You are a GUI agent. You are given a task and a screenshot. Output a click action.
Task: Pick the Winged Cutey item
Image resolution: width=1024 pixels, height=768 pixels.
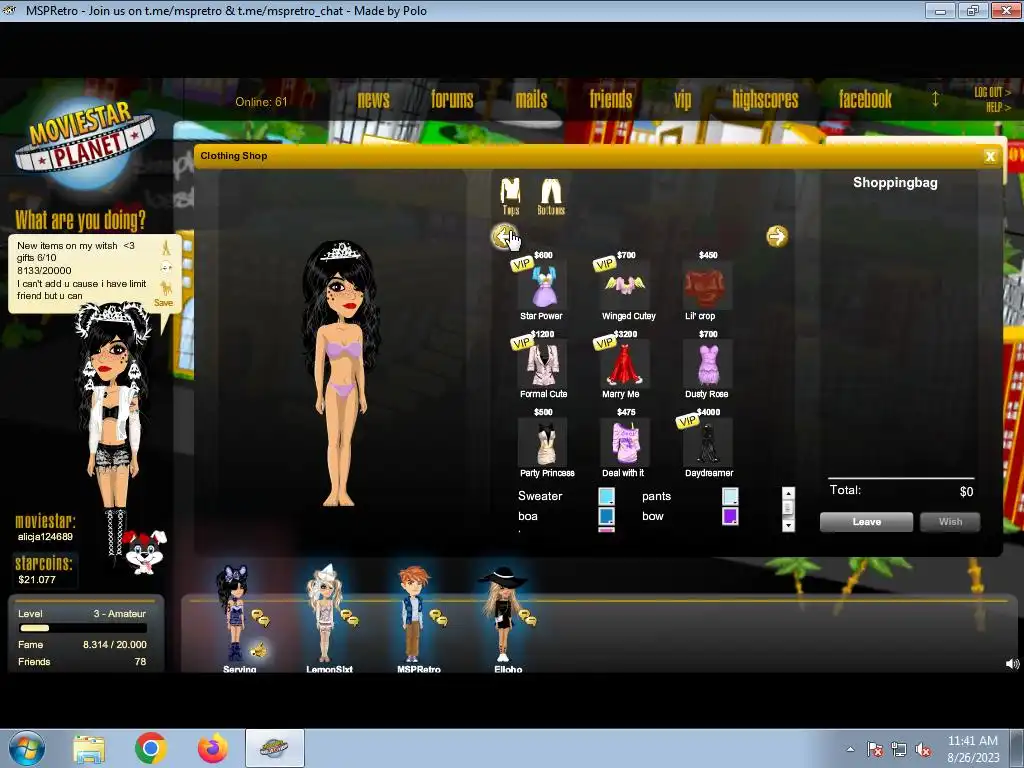625,286
